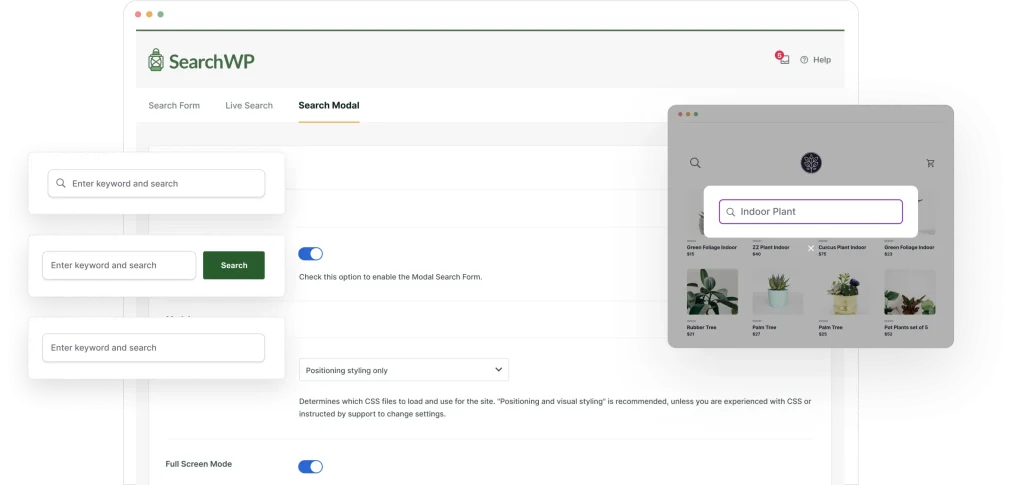Toggle the Full Screen Mode switch
1024x485 pixels.
pyautogui.click(x=310, y=466)
